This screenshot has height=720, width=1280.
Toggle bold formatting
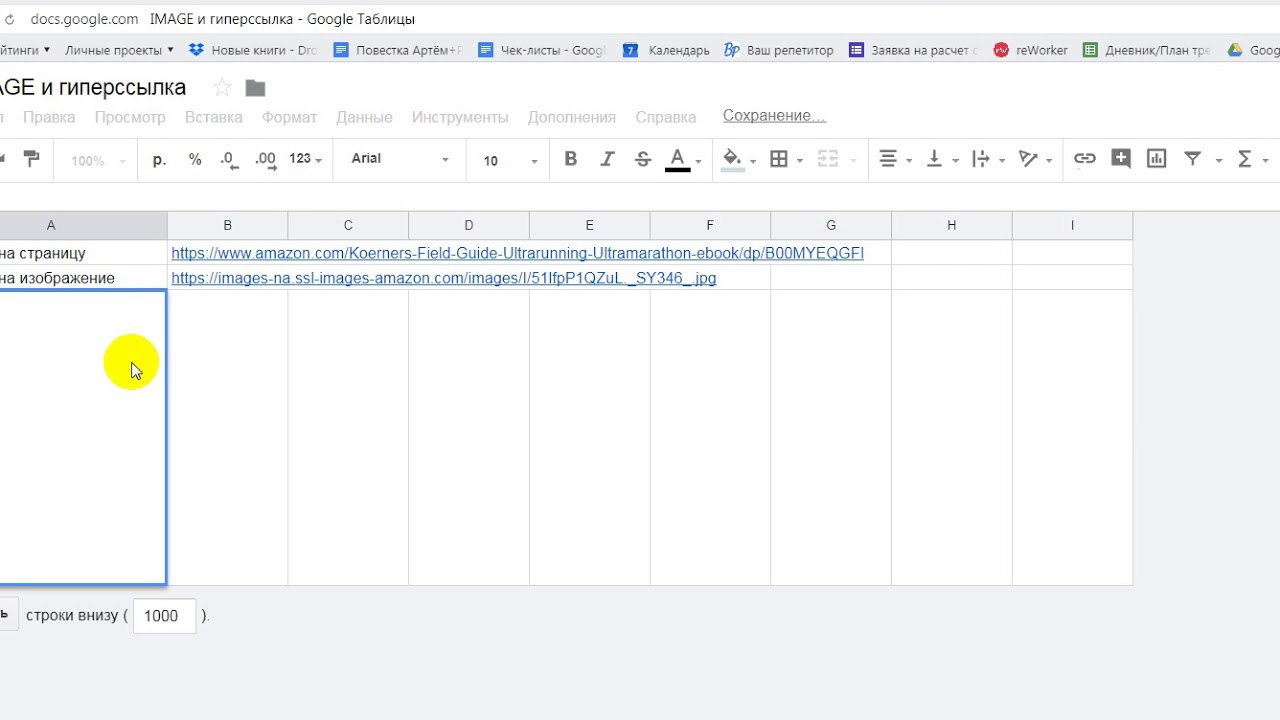(570, 159)
